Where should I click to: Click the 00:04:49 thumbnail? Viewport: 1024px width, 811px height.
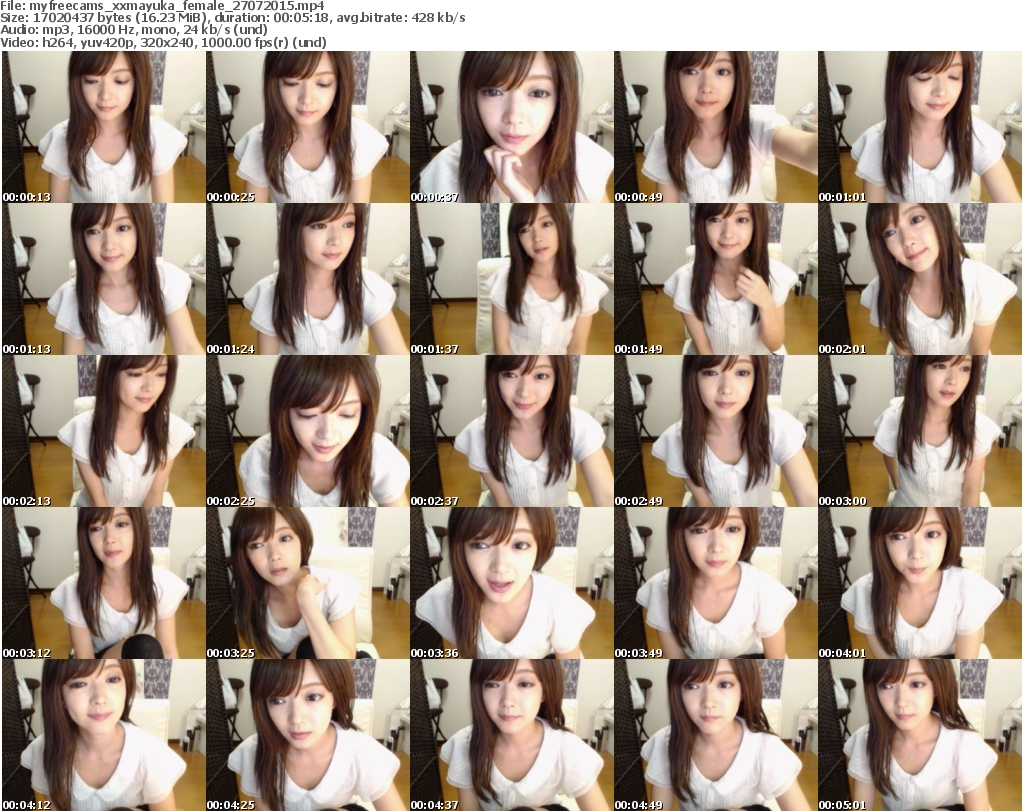point(716,735)
